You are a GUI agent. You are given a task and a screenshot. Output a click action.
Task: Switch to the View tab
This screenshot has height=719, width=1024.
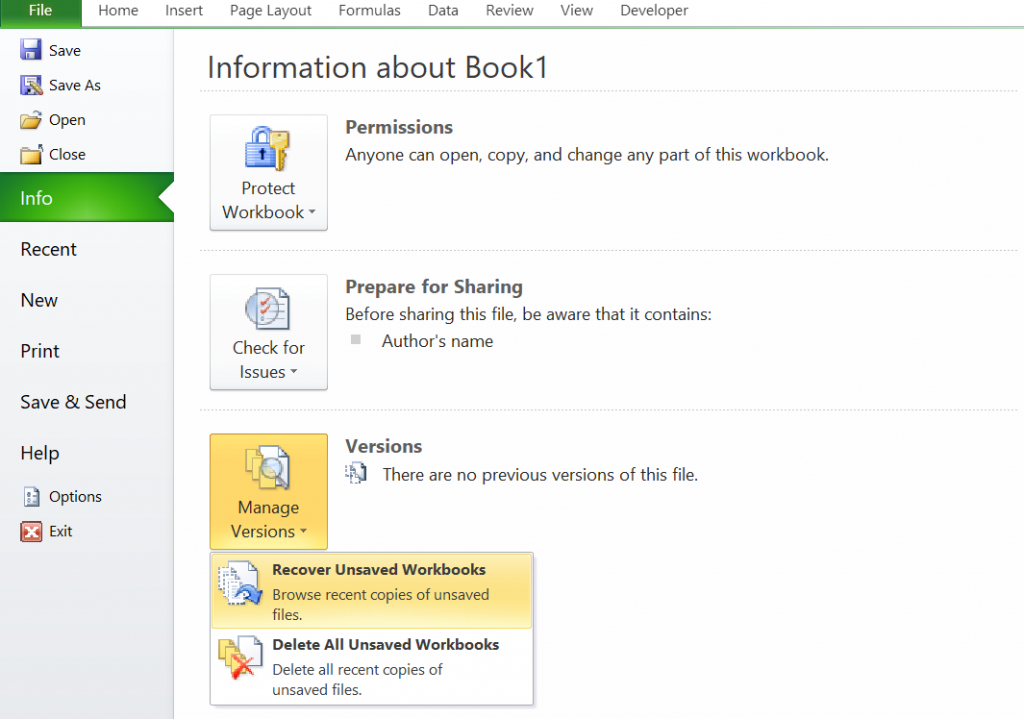point(577,11)
